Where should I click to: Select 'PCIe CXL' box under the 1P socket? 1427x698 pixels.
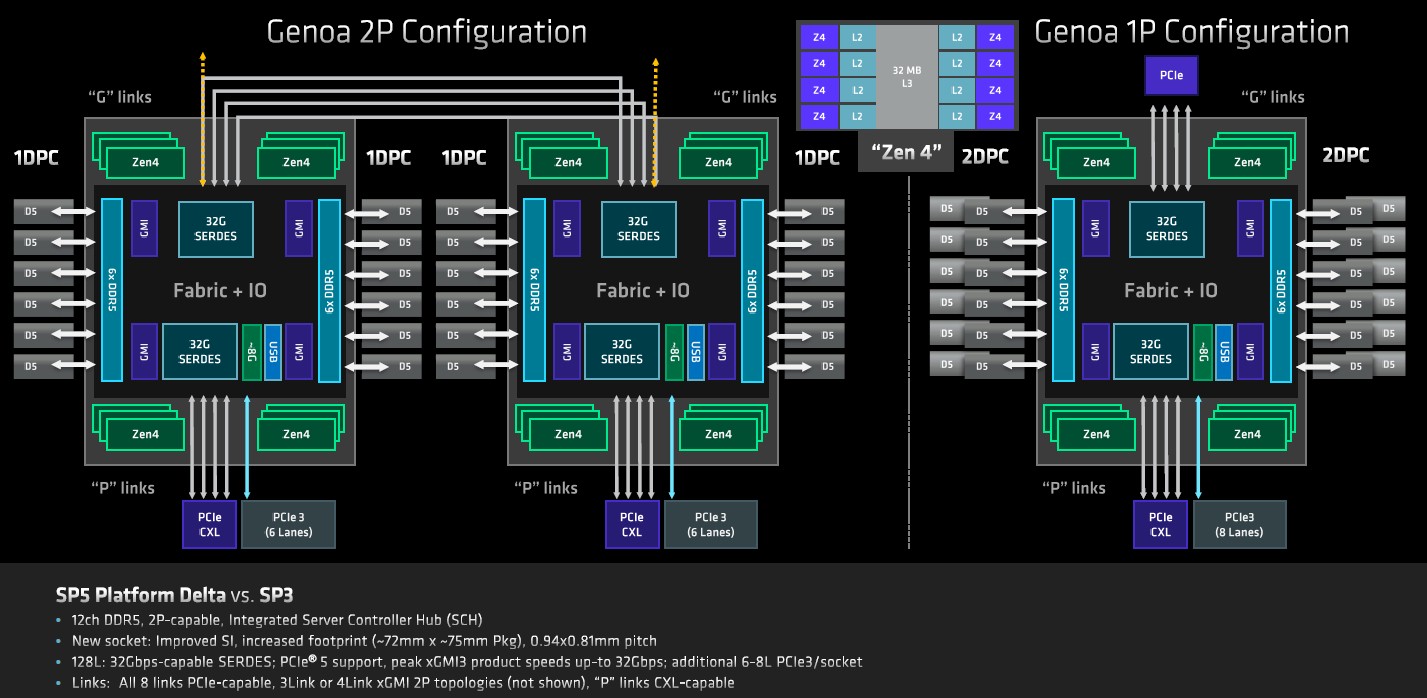coord(1160,524)
